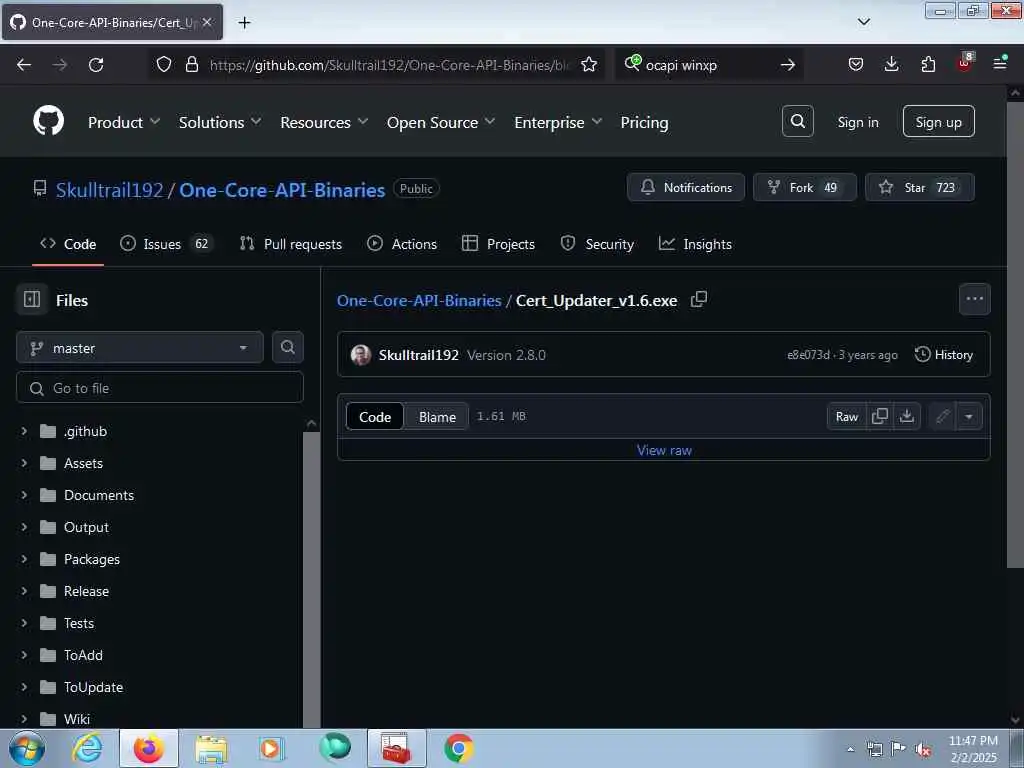Download raw file icon button
The image size is (1024, 768).
coord(907,416)
